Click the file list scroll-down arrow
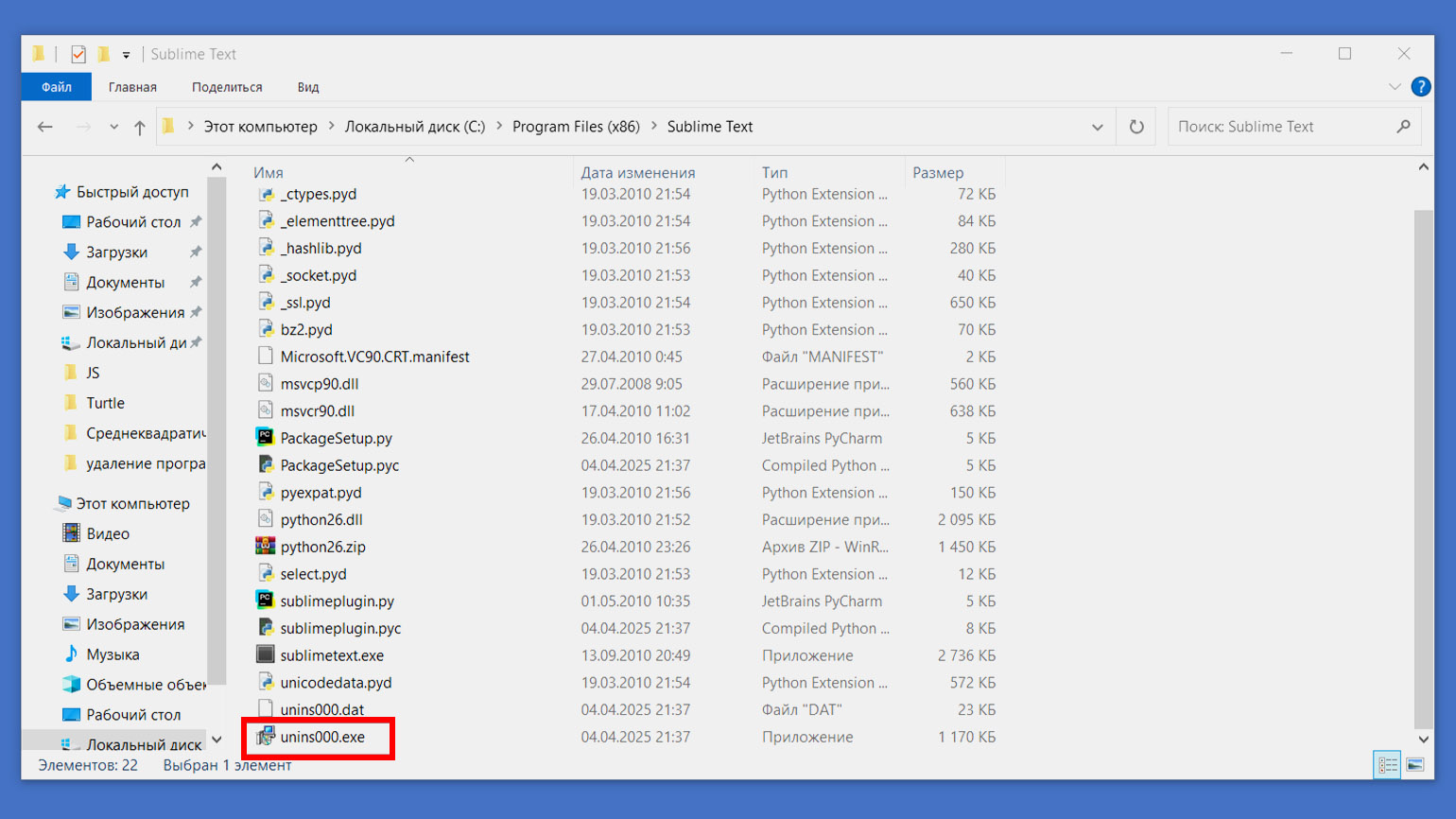 pyautogui.click(x=1423, y=739)
